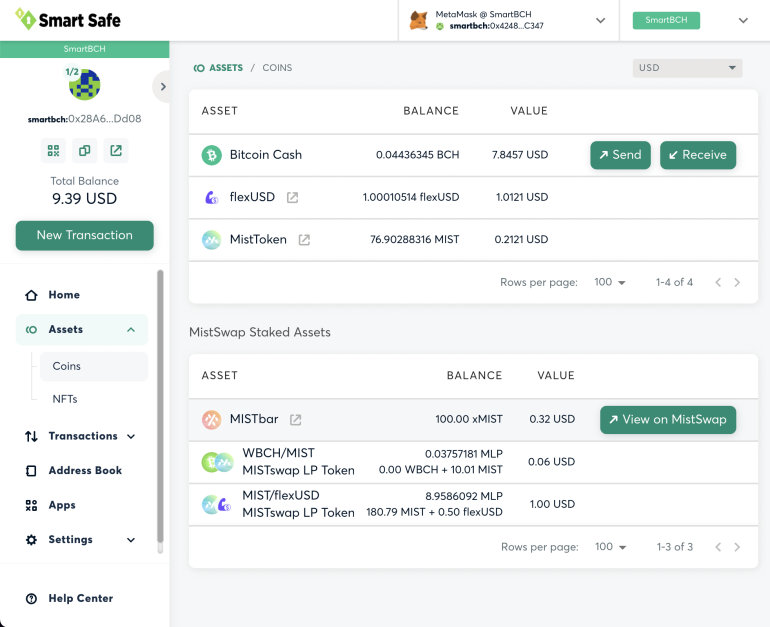
Task: Click the ASSET column header in Coins table
Action: click(x=220, y=111)
